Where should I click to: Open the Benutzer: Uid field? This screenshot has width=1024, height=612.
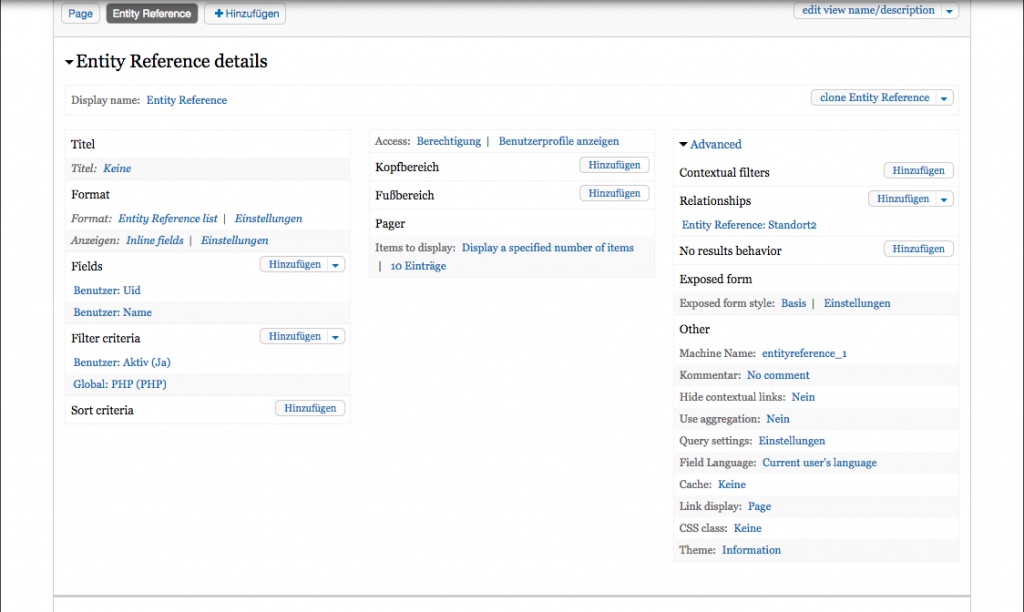point(107,291)
